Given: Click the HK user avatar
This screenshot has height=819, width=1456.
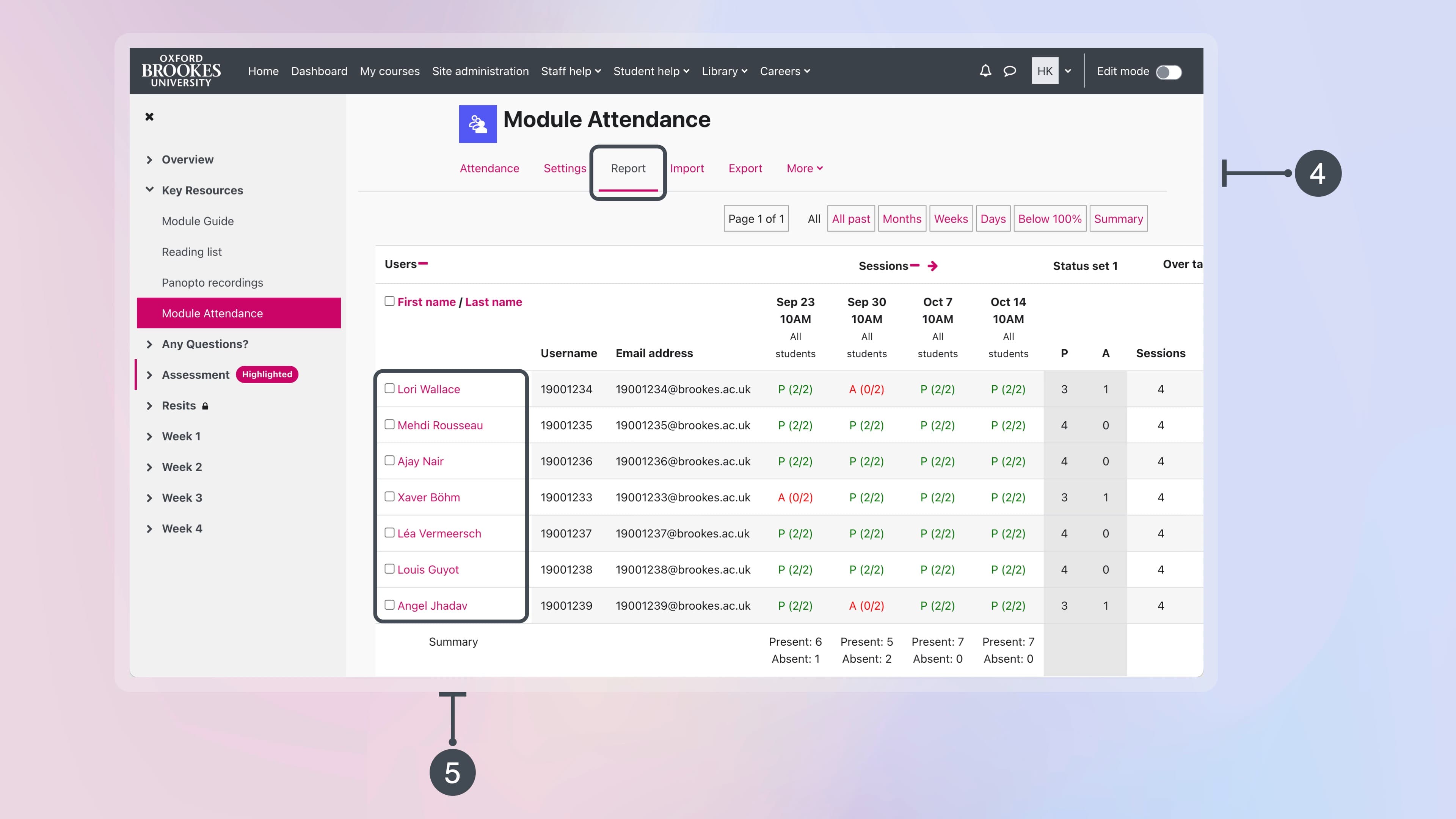Looking at the screenshot, I should (x=1045, y=71).
